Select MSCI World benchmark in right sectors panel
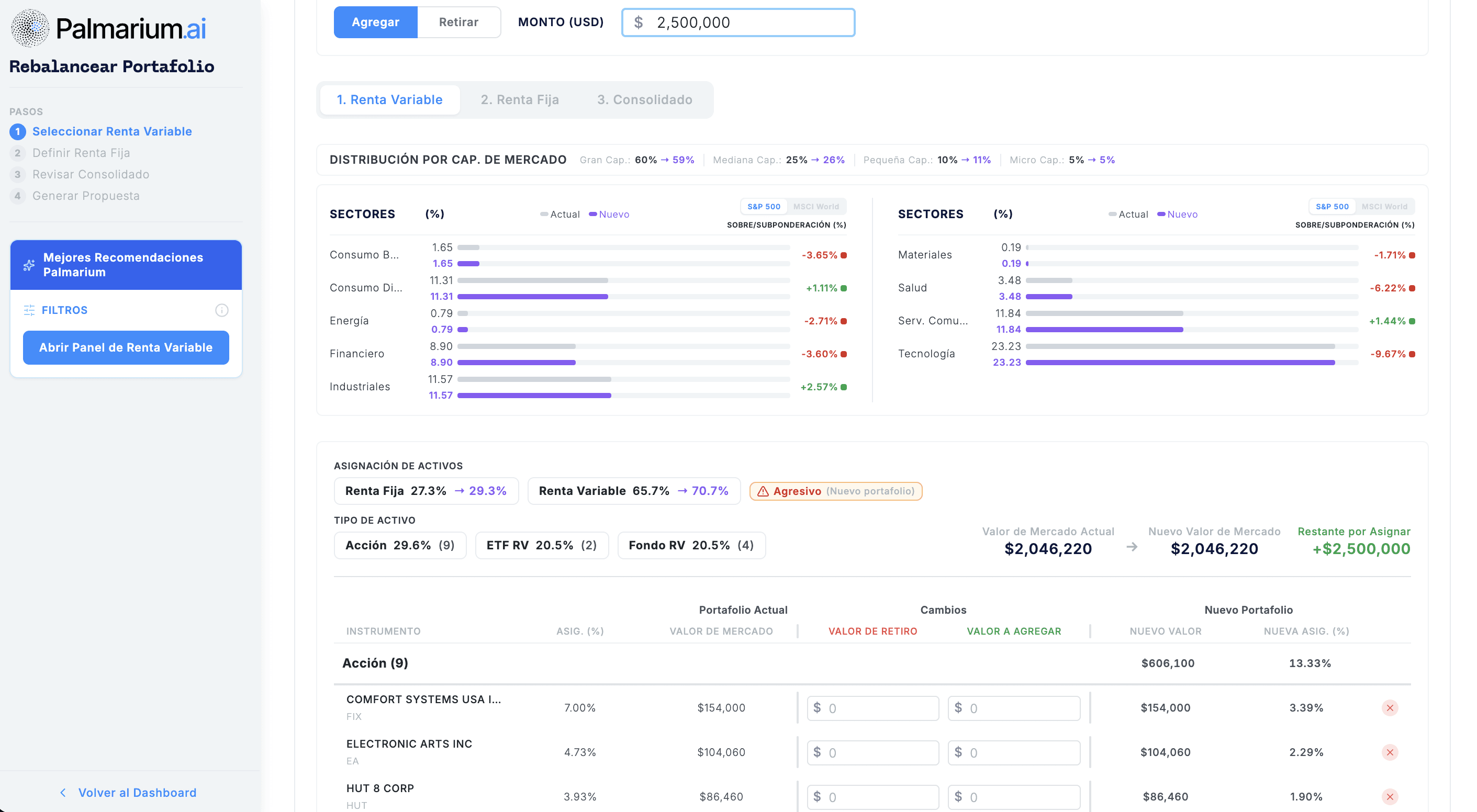 pyautogui.click(x=1384, y=206)
